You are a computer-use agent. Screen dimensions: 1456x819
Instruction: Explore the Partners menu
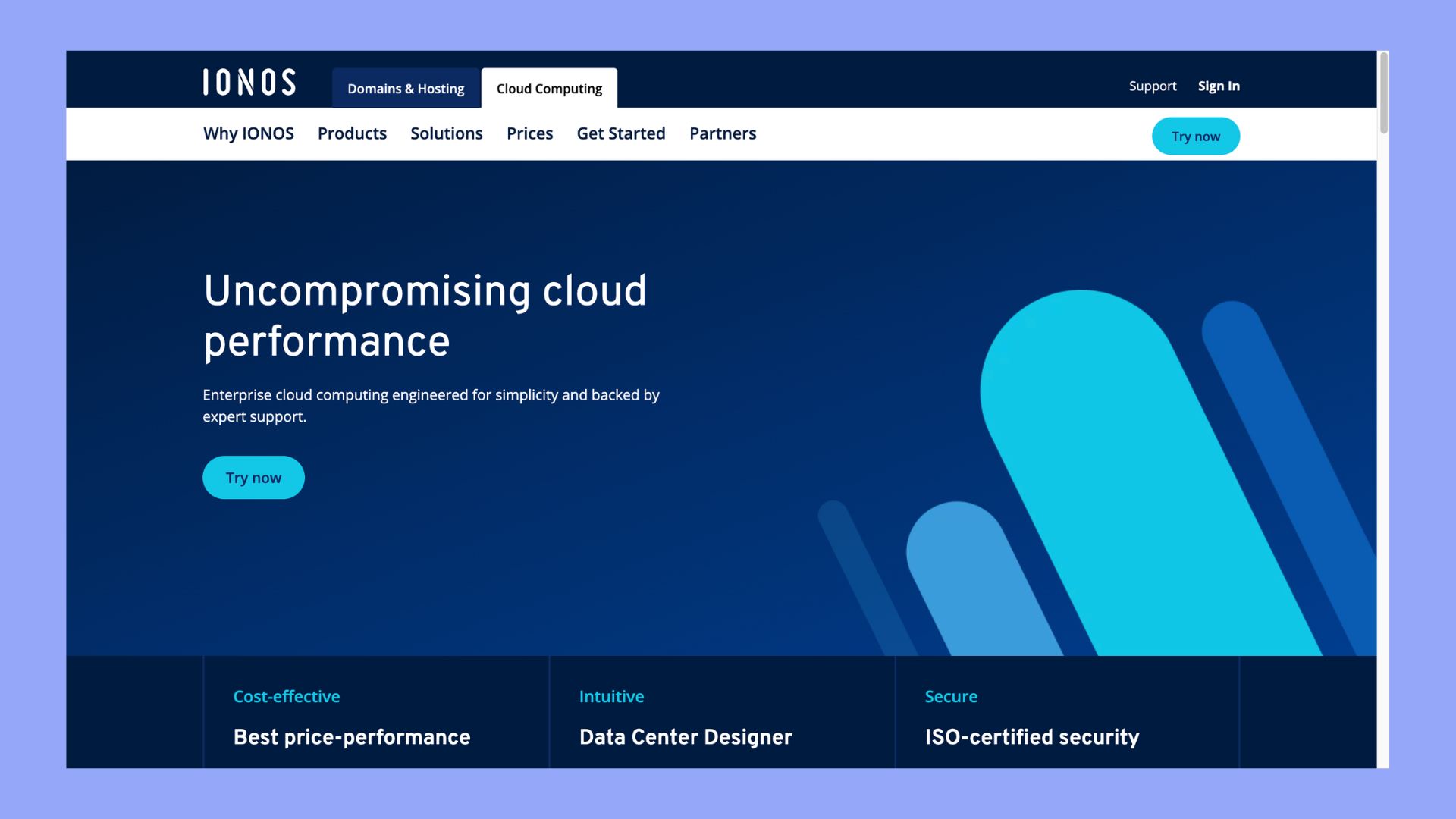pos(722,133)
